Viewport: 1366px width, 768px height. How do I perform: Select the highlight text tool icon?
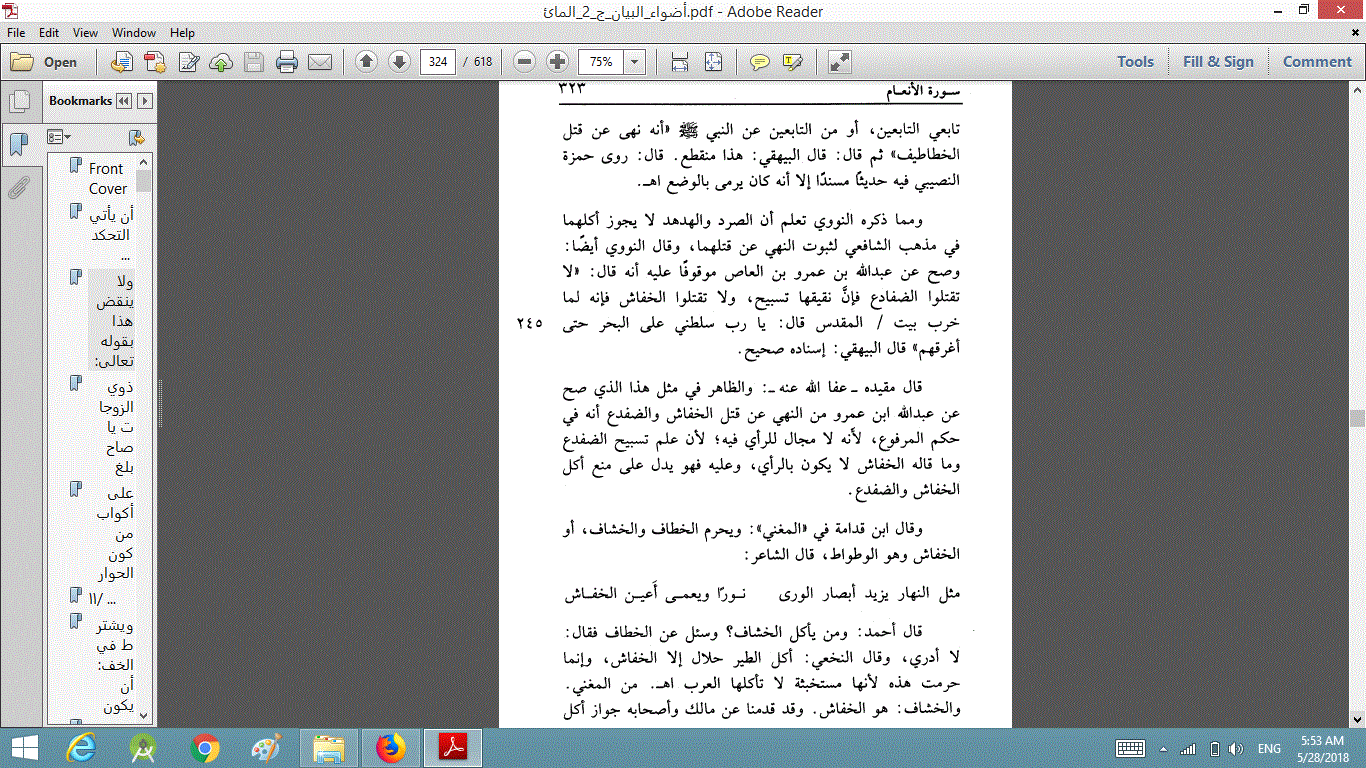pyautogui.click(x=793, y=62)
